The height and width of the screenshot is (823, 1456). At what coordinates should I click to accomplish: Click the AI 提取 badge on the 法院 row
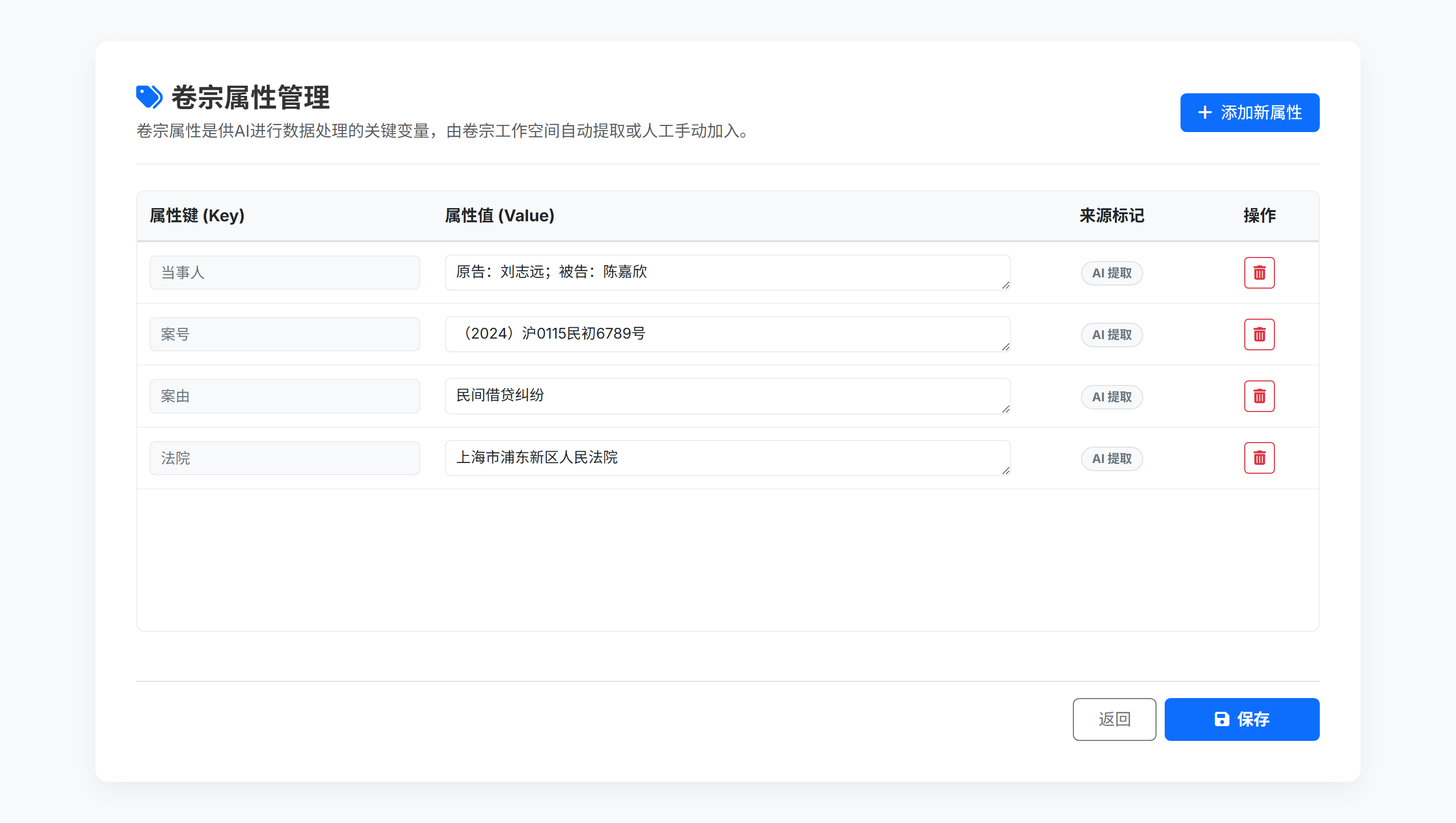click(1111, 458)
